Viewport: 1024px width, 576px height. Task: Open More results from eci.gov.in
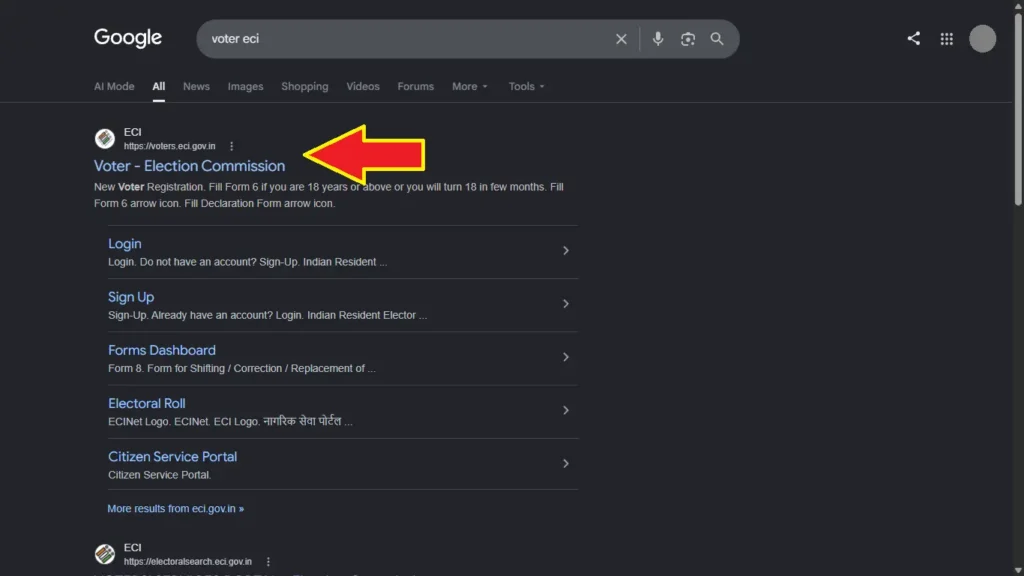tap(176, 509)
